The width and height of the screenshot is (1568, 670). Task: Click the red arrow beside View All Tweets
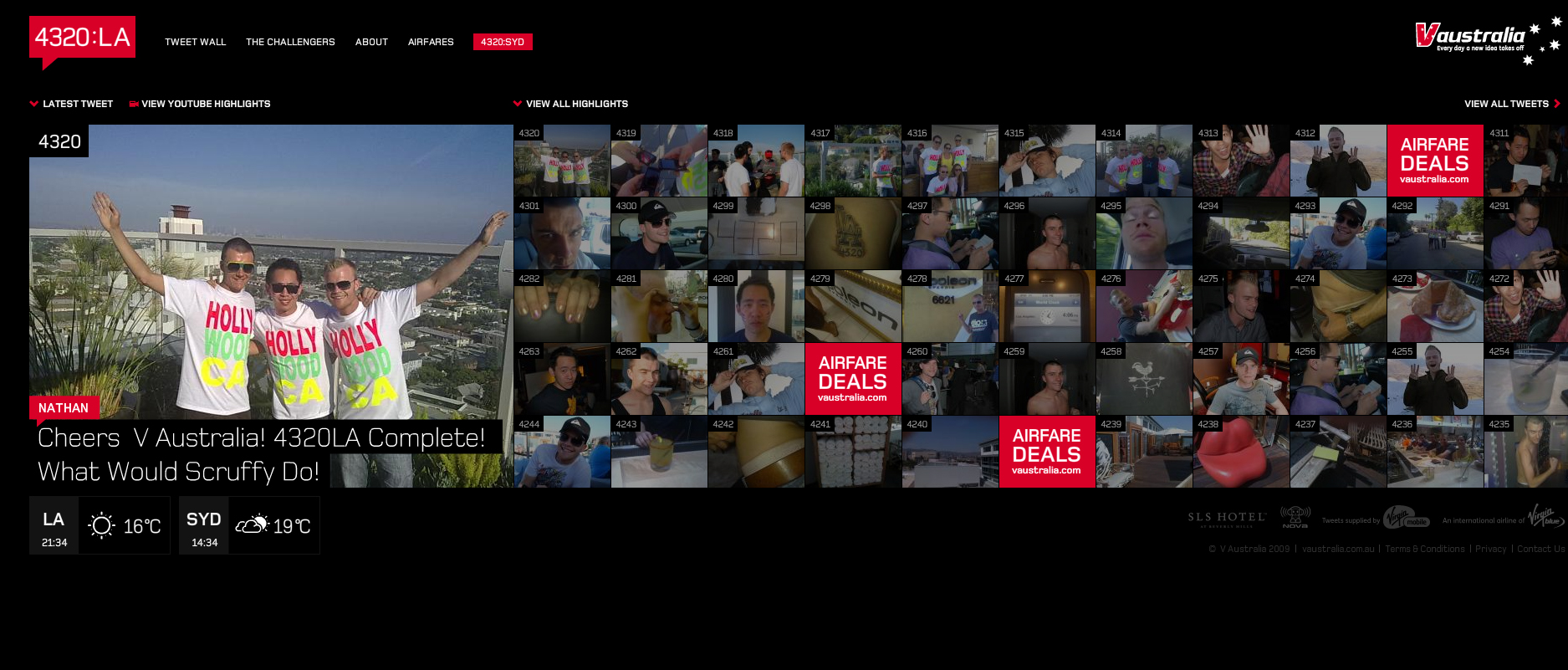1557,104
